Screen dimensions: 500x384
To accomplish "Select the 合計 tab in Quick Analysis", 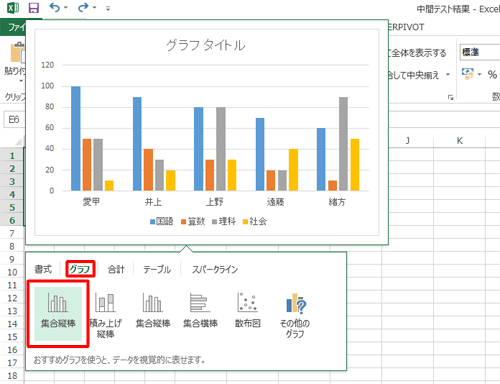I will pos(116,269).
